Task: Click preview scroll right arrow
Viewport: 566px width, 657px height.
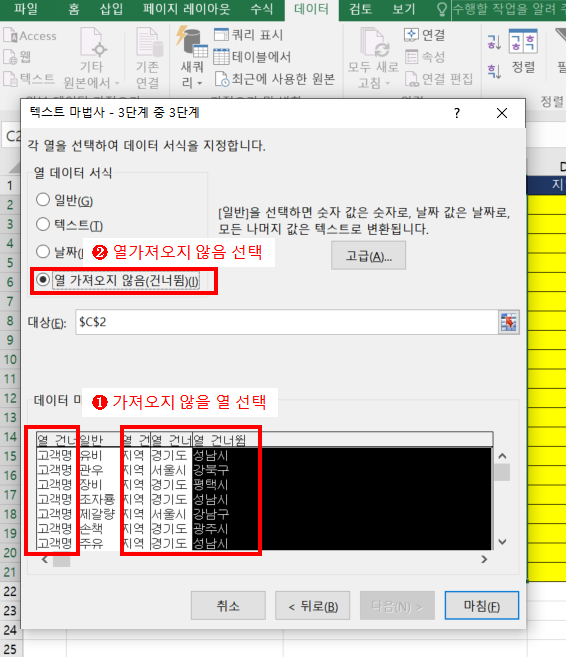Action: (484, 560)
